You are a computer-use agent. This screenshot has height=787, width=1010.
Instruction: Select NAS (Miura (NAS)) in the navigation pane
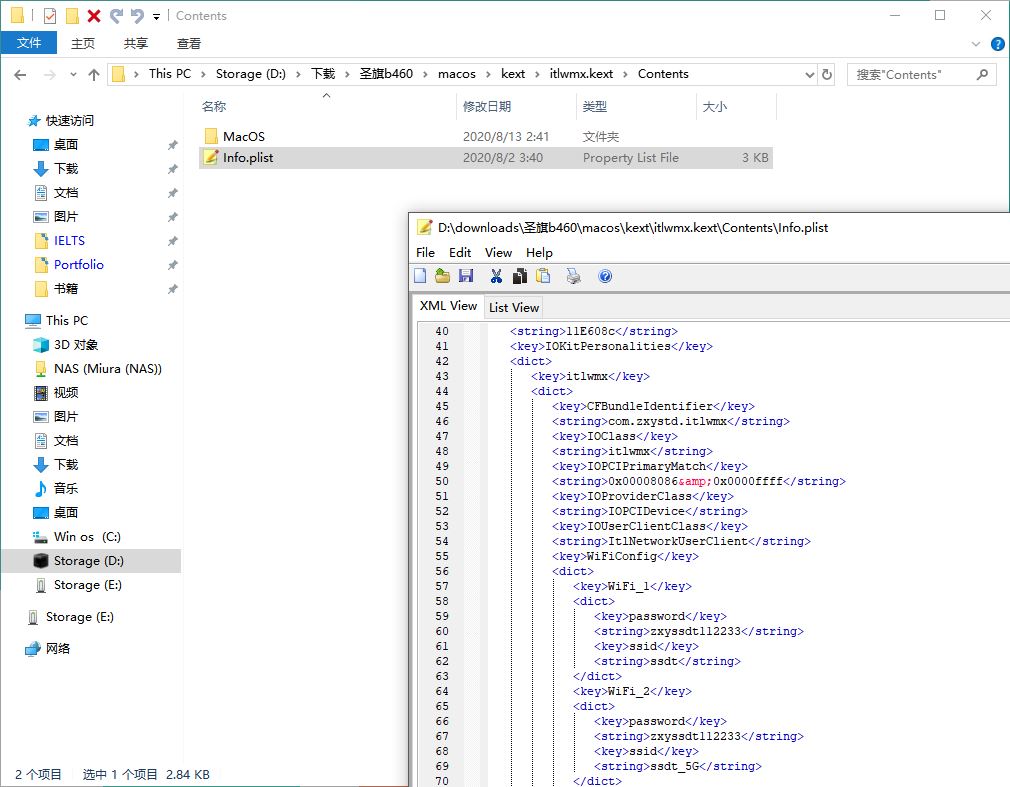pyautogui.click(x=107, y=368)
